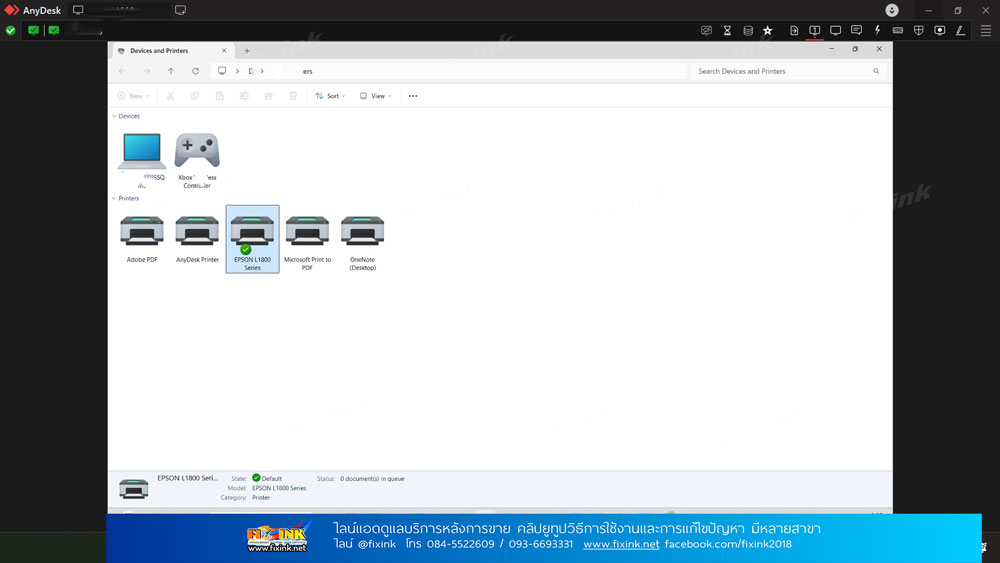This screenshot has height=563, width=1000.
Task: Click the Share icon in toolbar
Action: tap(268, 96)
